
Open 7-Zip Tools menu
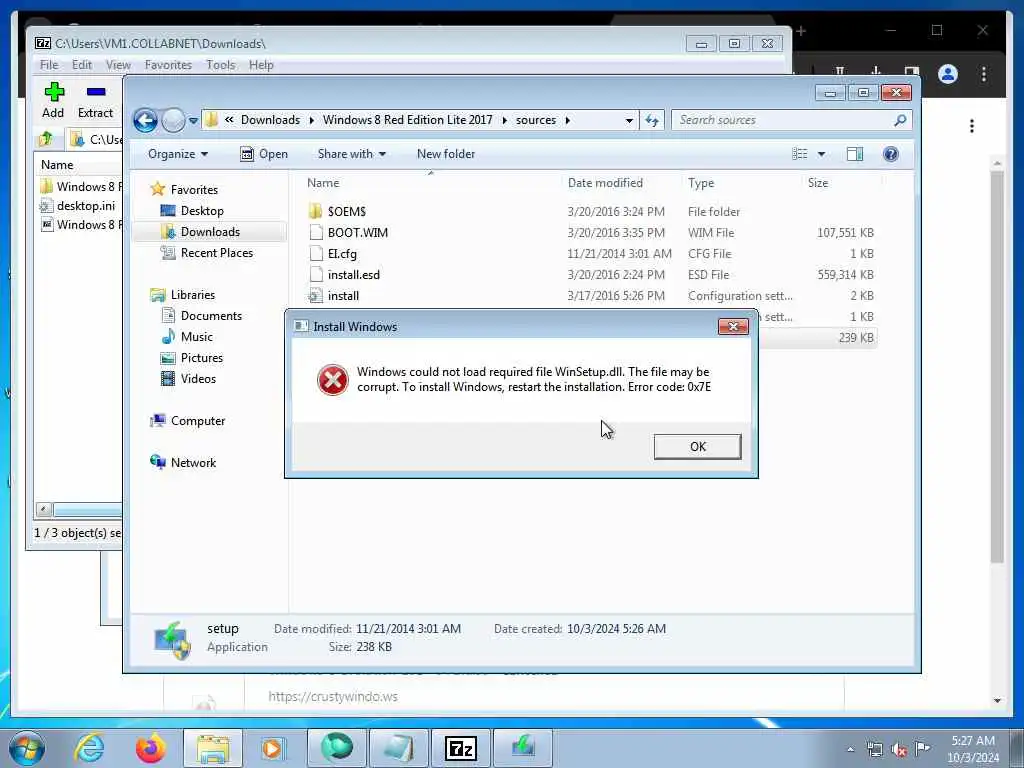point(221,65)
